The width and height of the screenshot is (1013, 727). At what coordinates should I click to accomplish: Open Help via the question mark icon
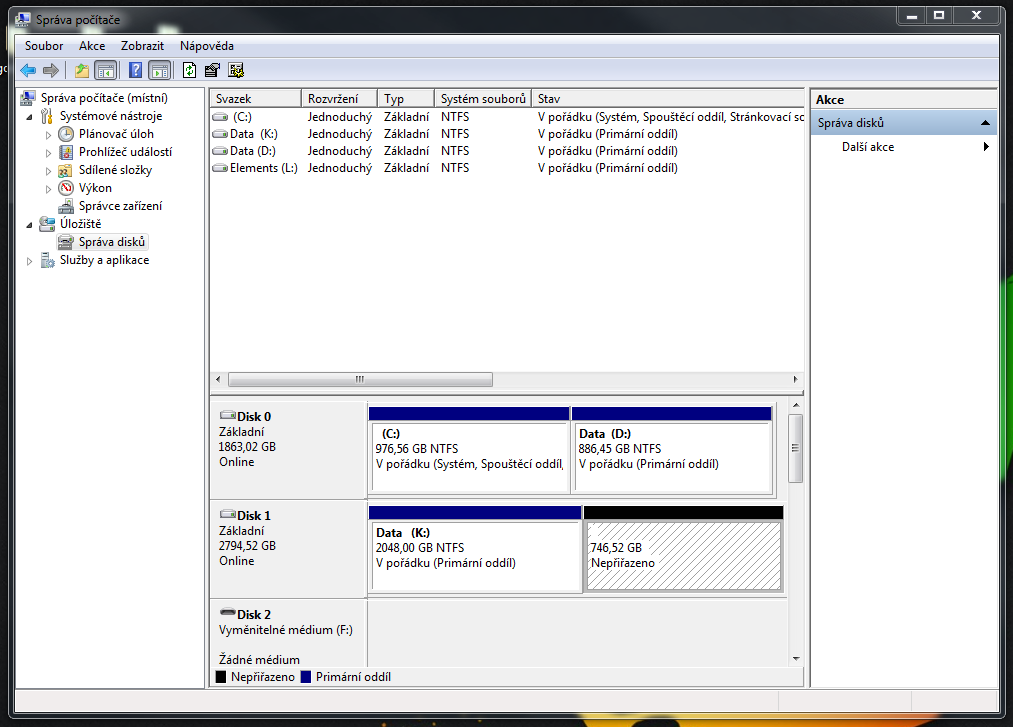click(135, 70)
